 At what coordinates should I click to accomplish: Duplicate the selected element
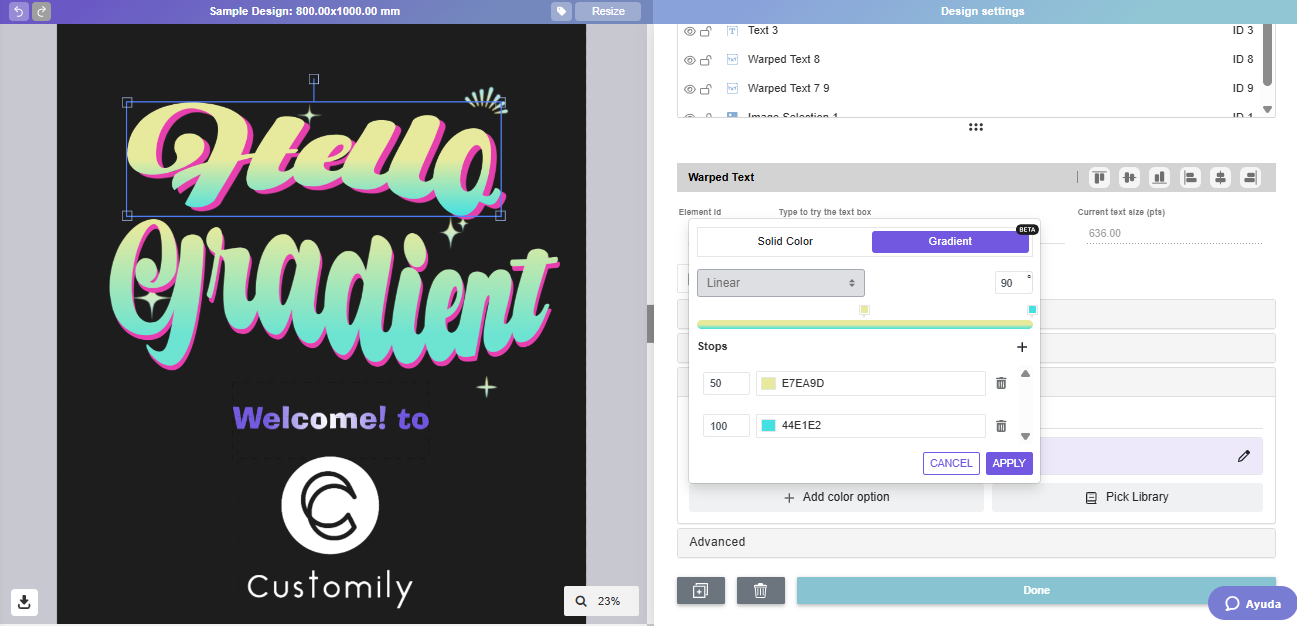[701, 591]
